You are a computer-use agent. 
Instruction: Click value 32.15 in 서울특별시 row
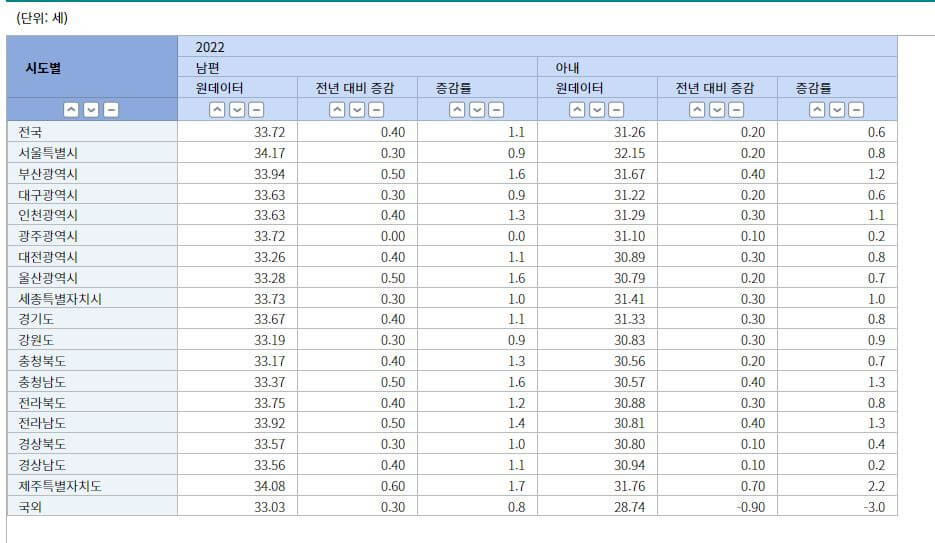click(x=630, y=153)
